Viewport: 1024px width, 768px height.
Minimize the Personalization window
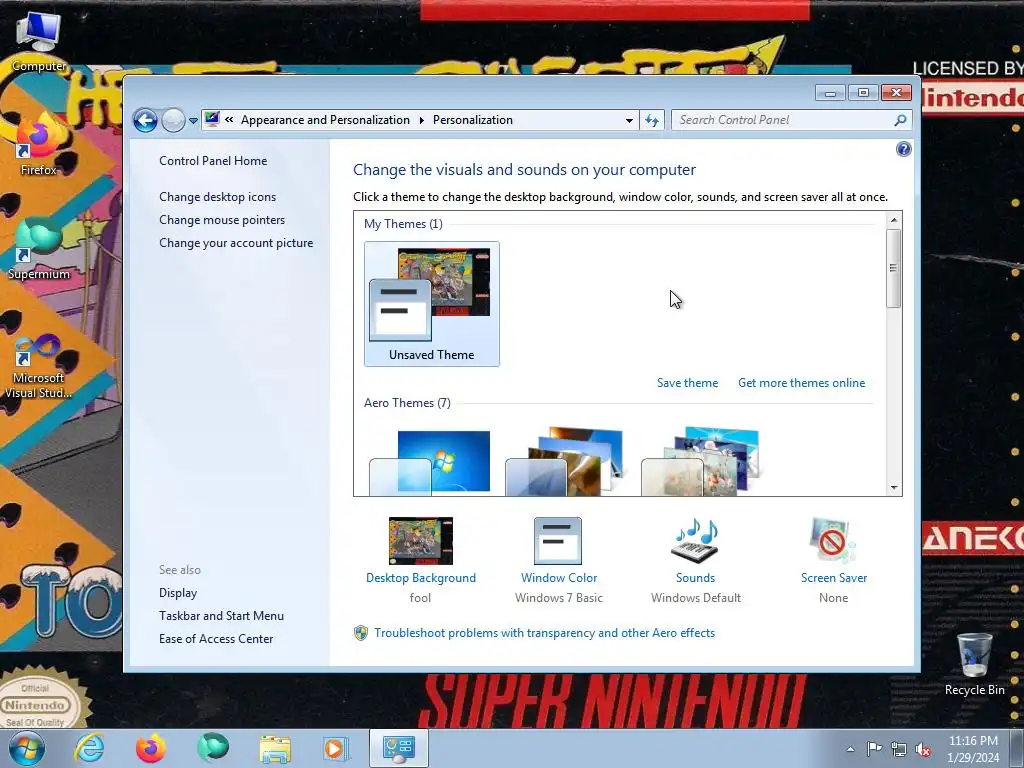pos(830,93)
